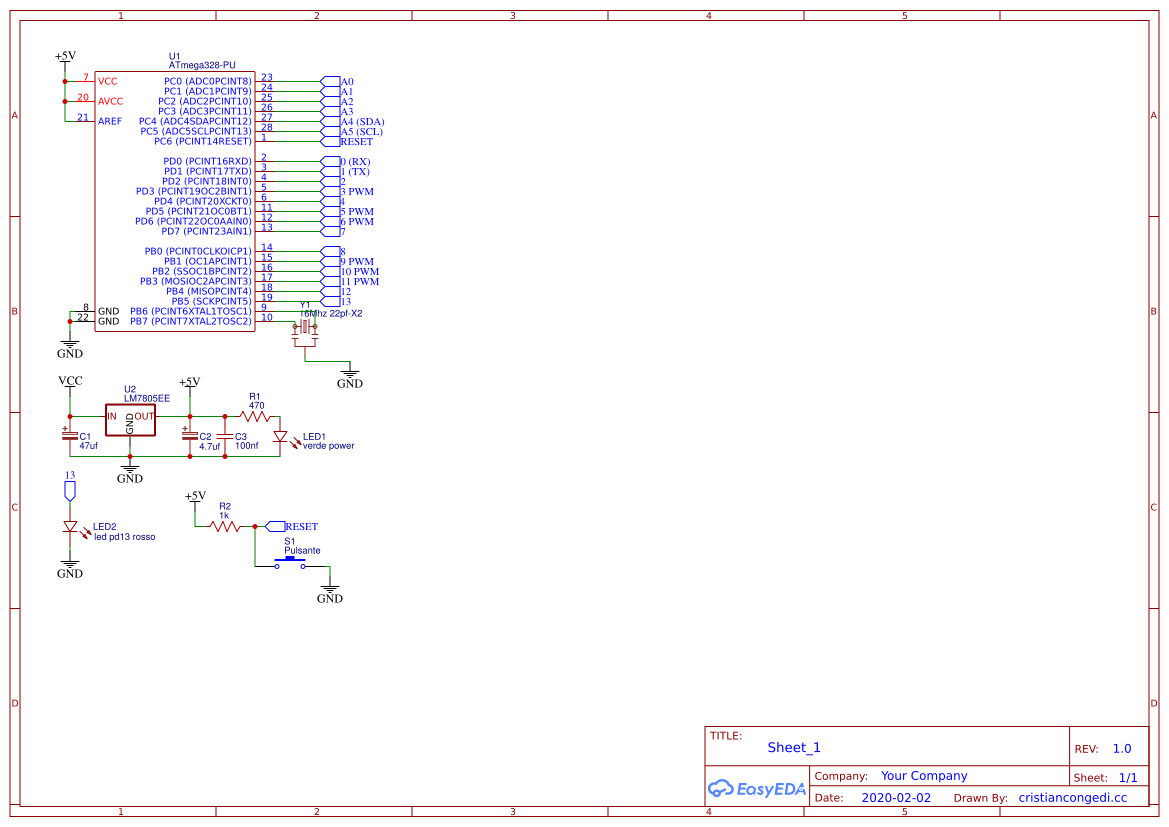Click the red LED2 symbol near pd13
Viewport: 1169px width, 827px height.
[x=70, y=525]
